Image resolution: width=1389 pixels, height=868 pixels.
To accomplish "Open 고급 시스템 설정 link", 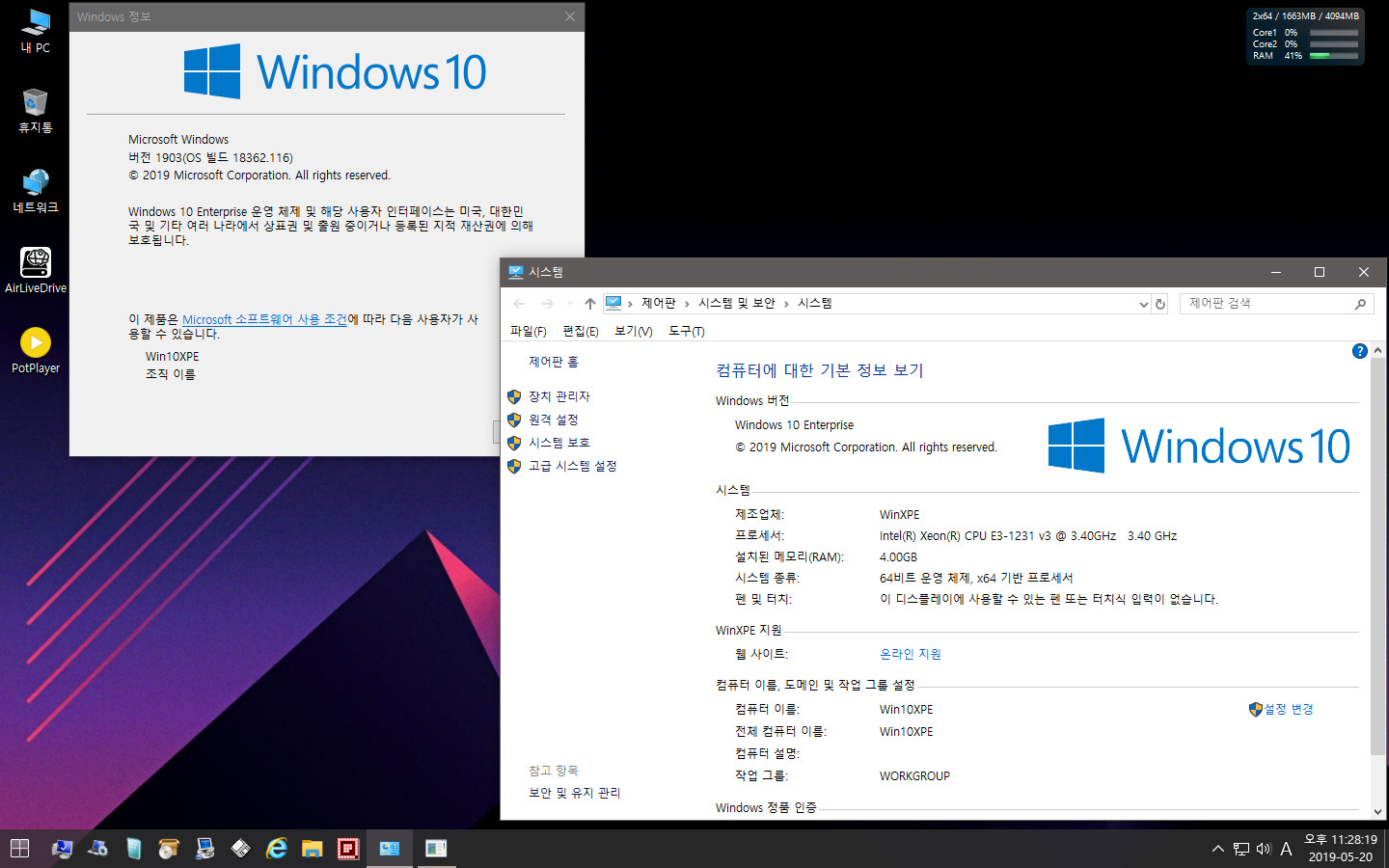I will (x=573, y=466).
